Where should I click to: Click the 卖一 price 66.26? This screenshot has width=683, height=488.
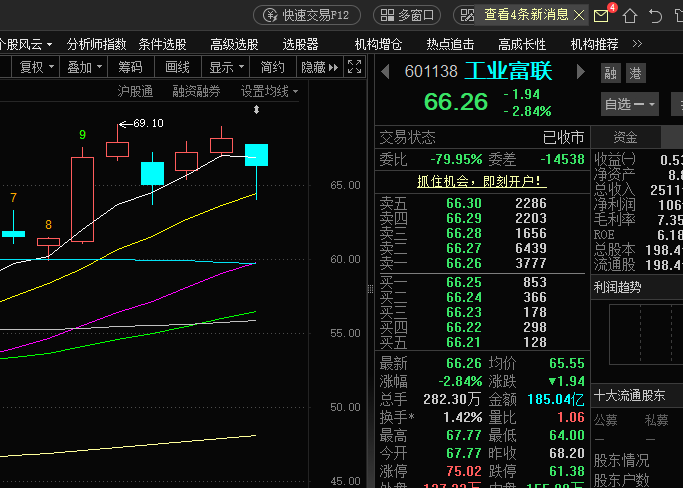pyautogui.click(x=463, y=264)
